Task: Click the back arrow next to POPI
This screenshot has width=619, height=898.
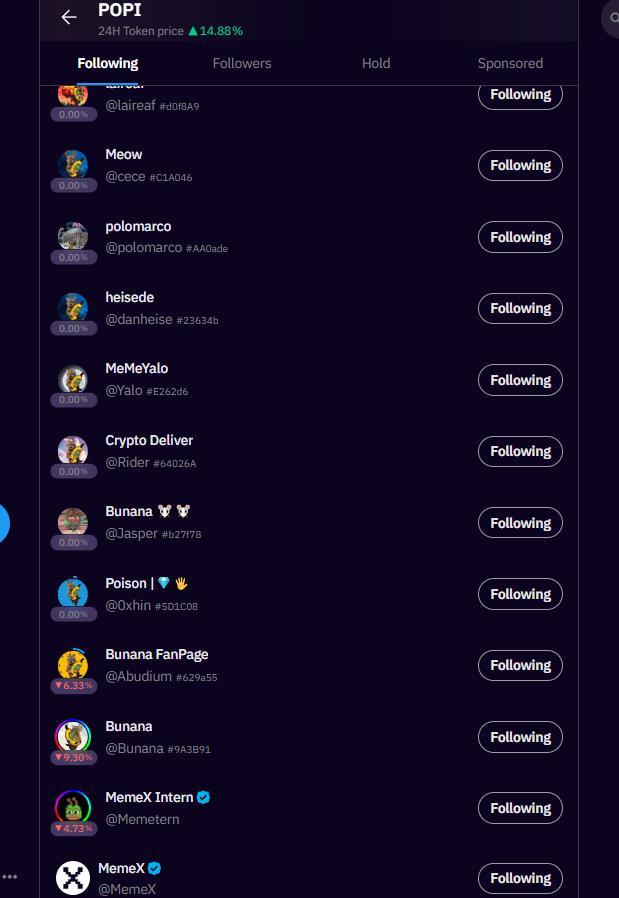Action: tap(69, 17)
